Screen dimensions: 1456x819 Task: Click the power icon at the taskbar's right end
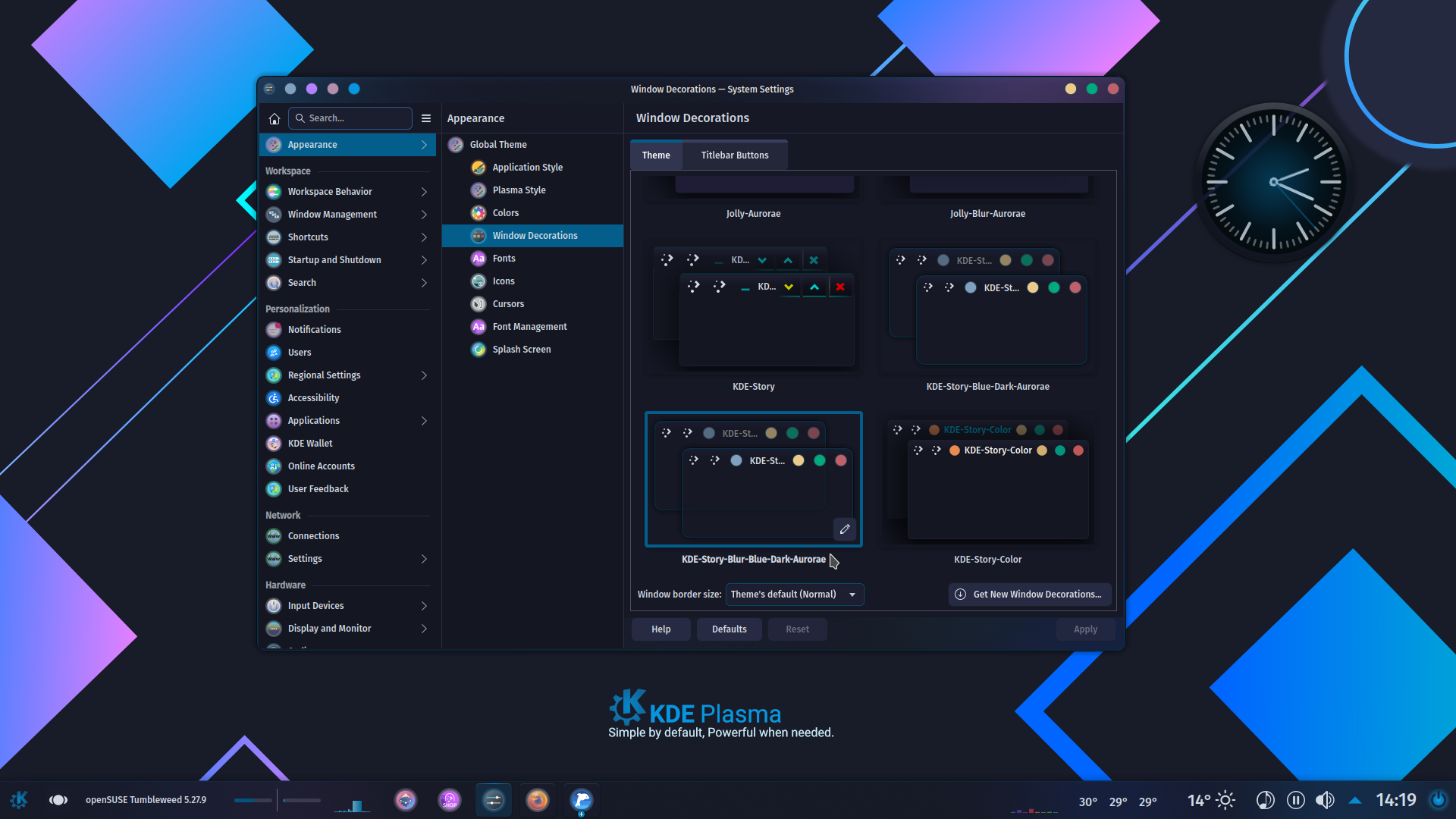tap(1438, 800)
